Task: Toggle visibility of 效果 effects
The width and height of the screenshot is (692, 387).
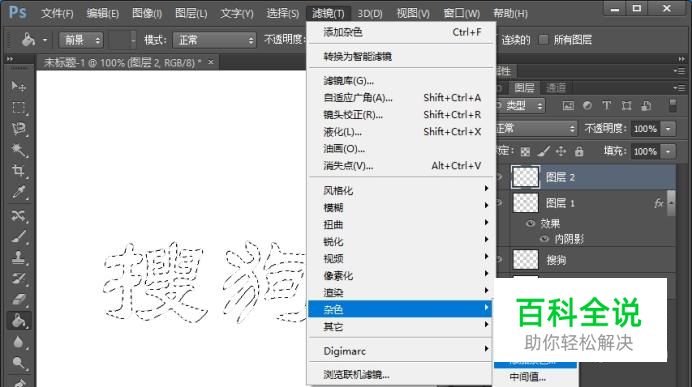Action: click(530, 224)
